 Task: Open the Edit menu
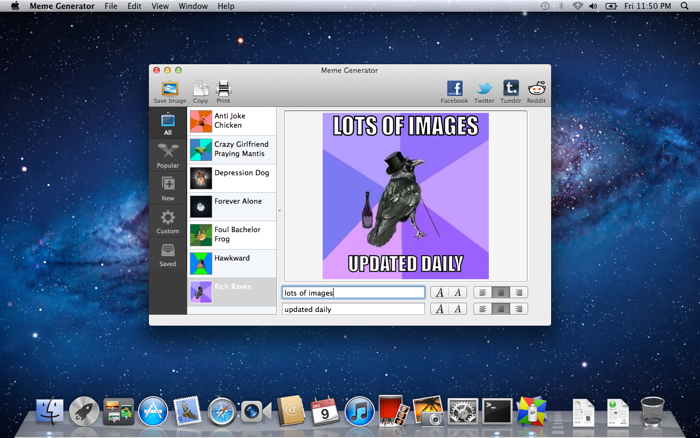[x=134, y=6]
